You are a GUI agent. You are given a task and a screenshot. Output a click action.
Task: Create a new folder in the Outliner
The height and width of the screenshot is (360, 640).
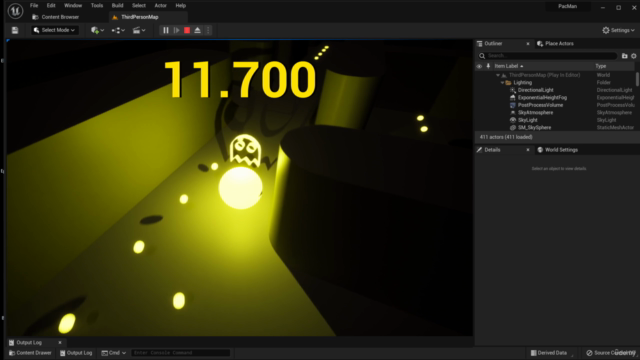(624, 56)
